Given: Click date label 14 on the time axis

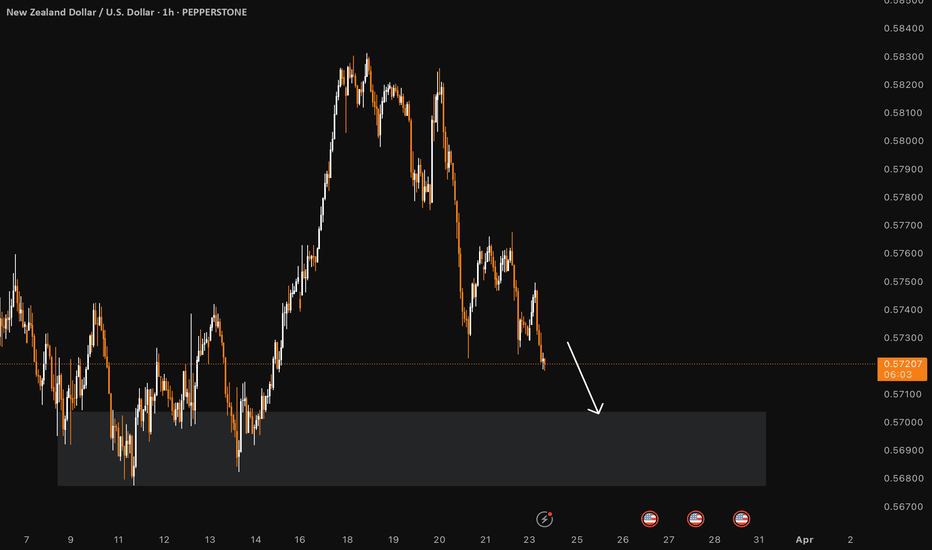Looking at the screenshot, I should pyautogui.click(x=256, y=540).
